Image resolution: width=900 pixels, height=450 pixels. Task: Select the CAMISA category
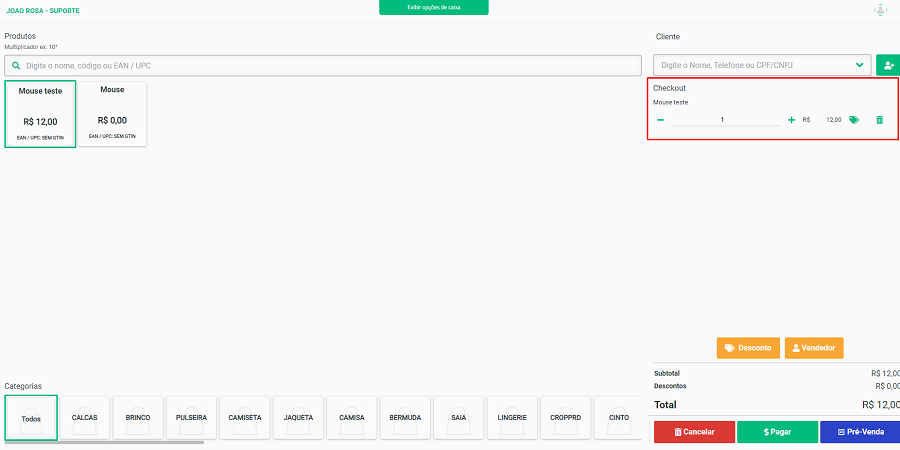pyautogui.click(x=352, y=418)
